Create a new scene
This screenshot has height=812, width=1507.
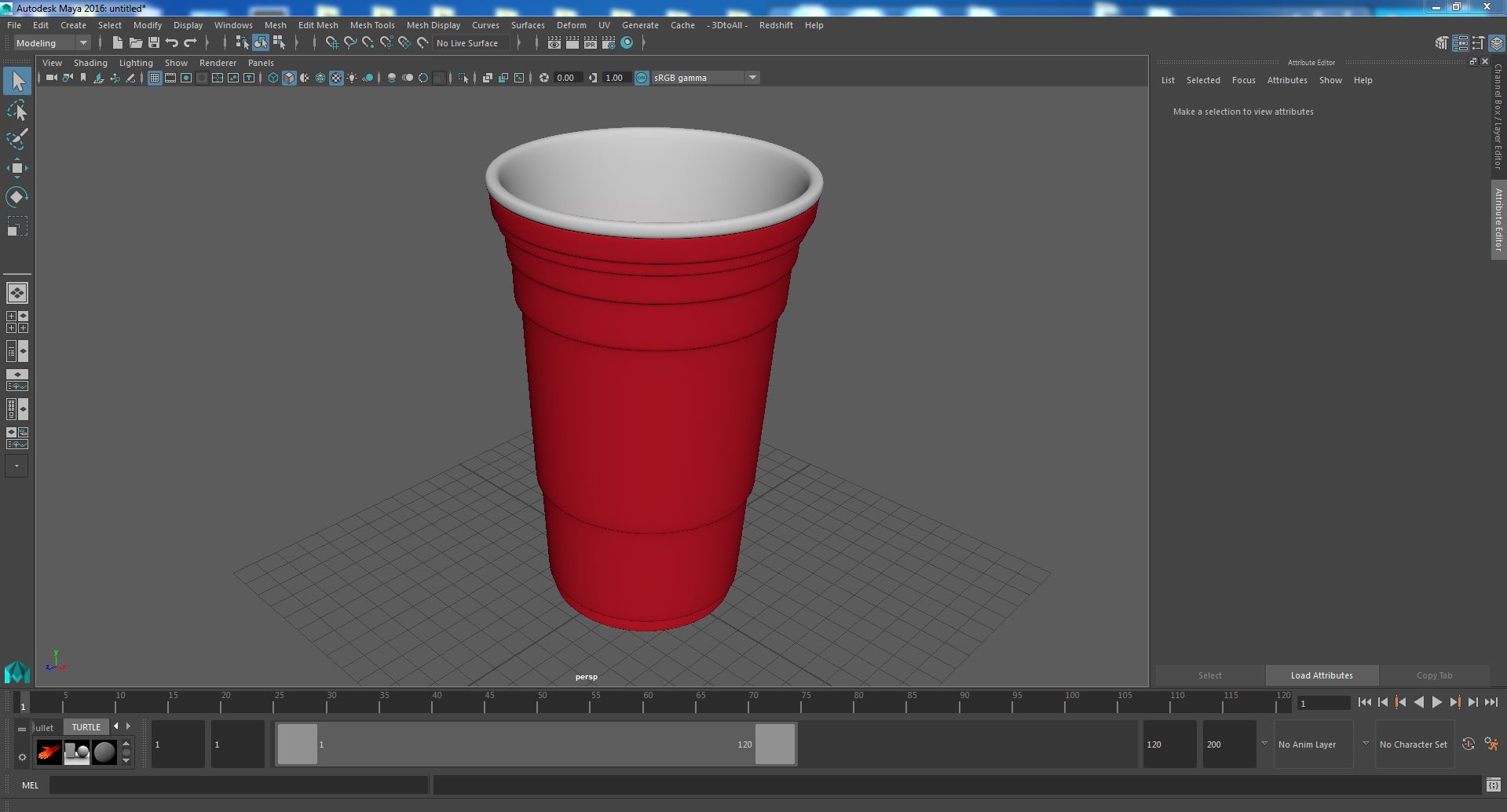(x=118, y=43)
